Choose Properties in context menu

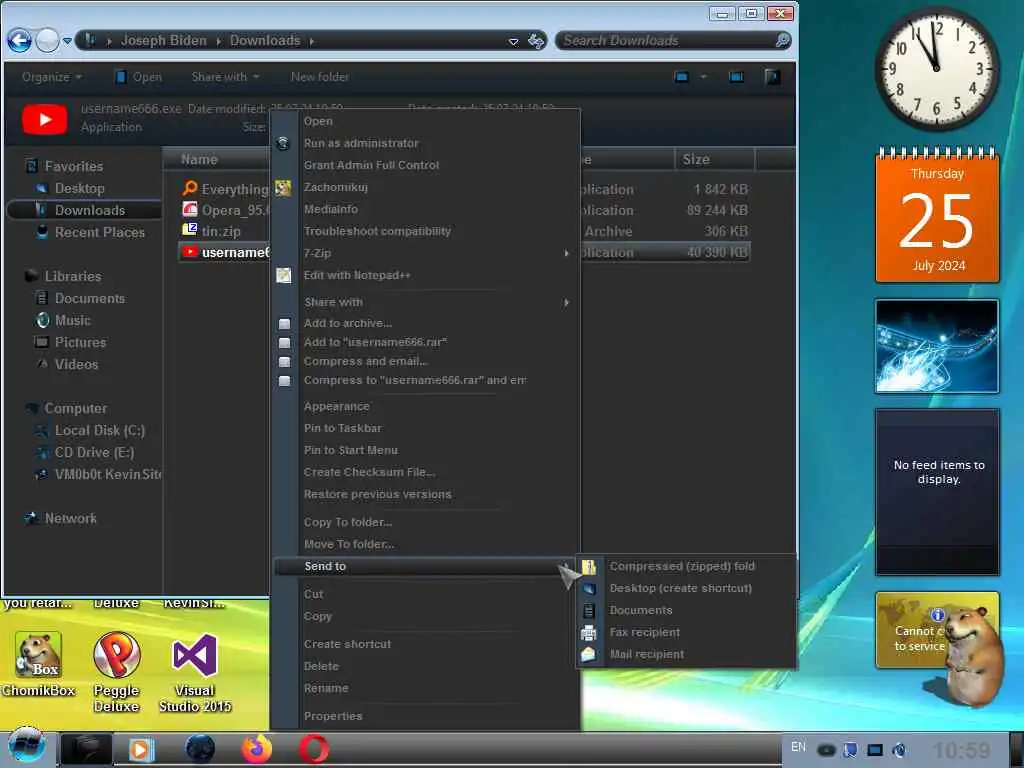(x=332, y=716)
